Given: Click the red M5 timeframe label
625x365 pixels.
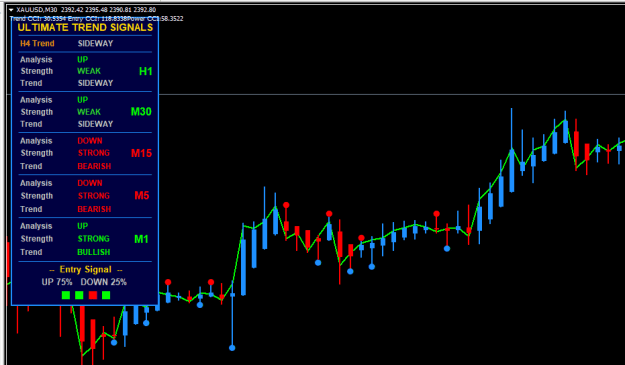Looking at the screenshot, I should click(142, 196).
